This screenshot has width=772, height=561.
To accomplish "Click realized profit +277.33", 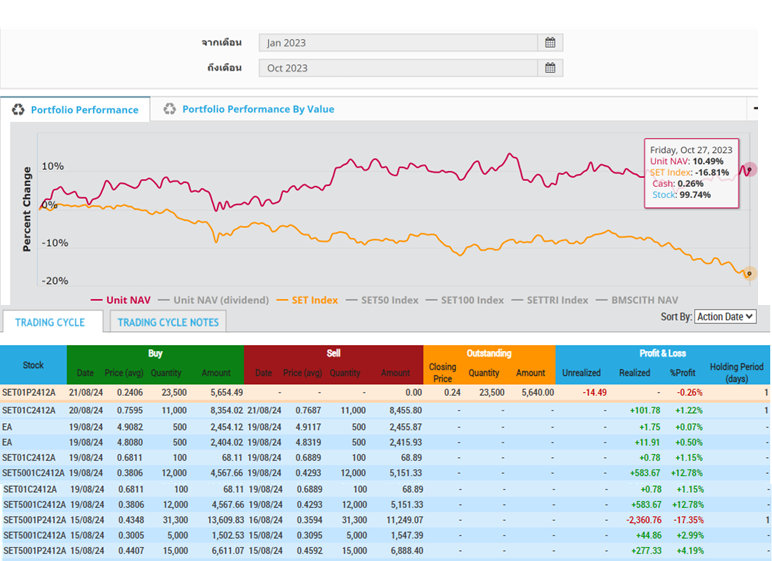I will (646, 550).
